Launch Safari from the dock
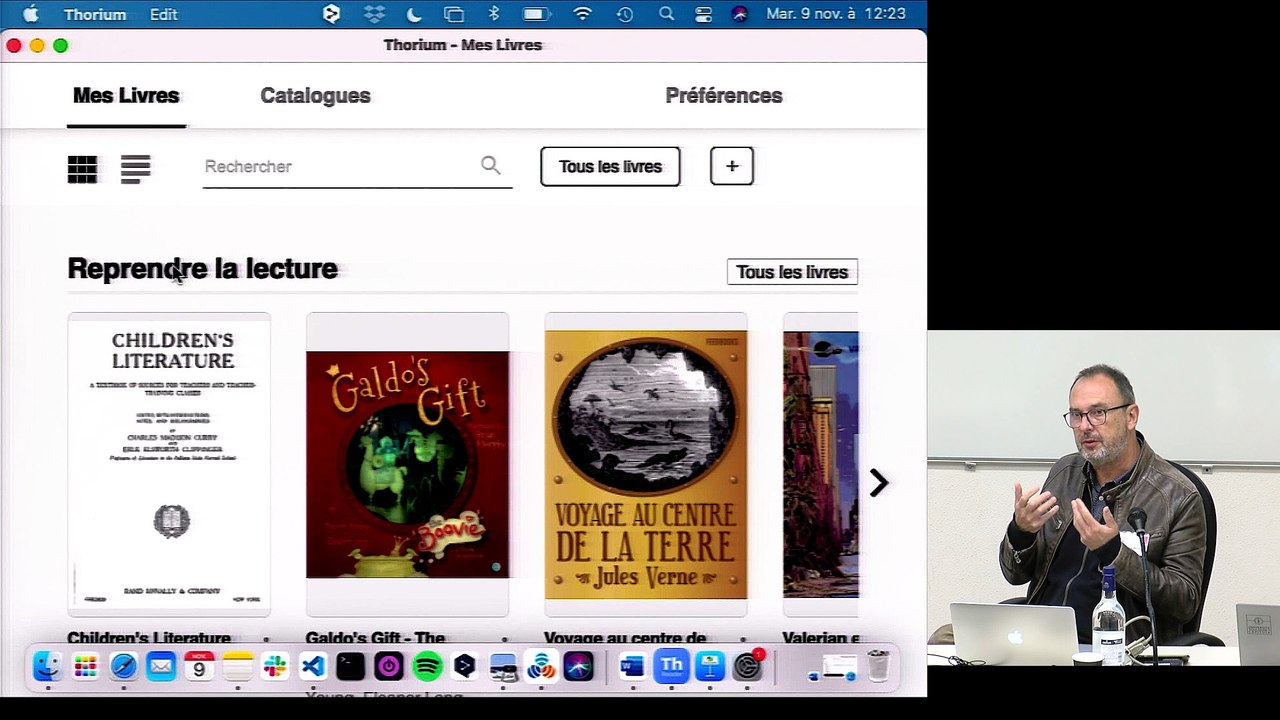Image resolution: width=1280 pixels, height=720 pixels. pos(123,666)
